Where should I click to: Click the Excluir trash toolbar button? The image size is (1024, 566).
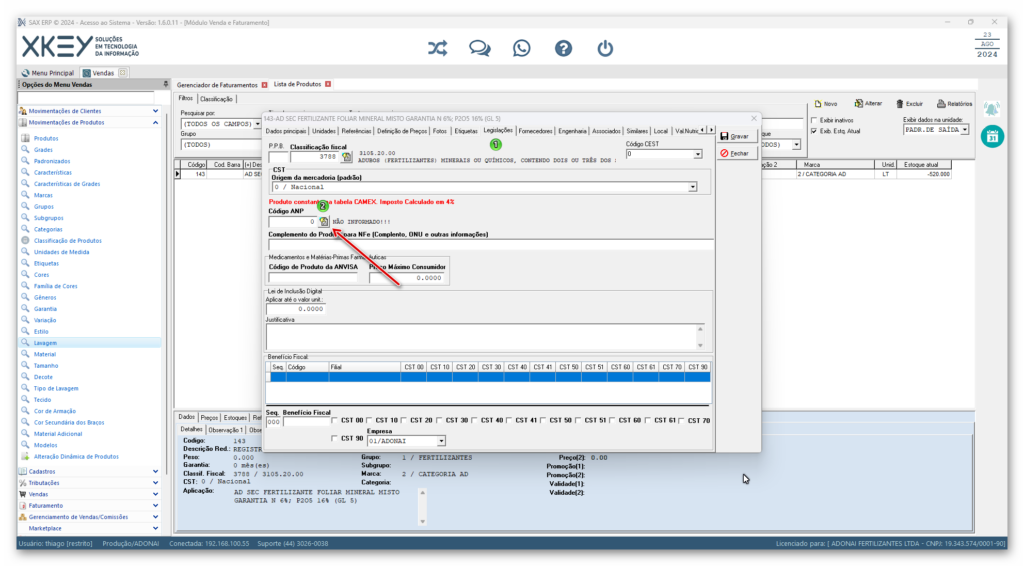909,104
